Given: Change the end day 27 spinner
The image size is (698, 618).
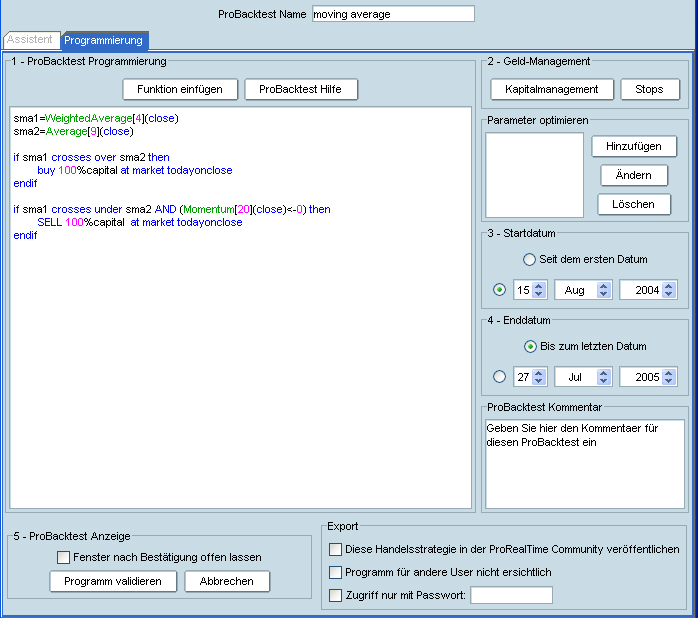Looking at the screenshot, I should point(538,377).
